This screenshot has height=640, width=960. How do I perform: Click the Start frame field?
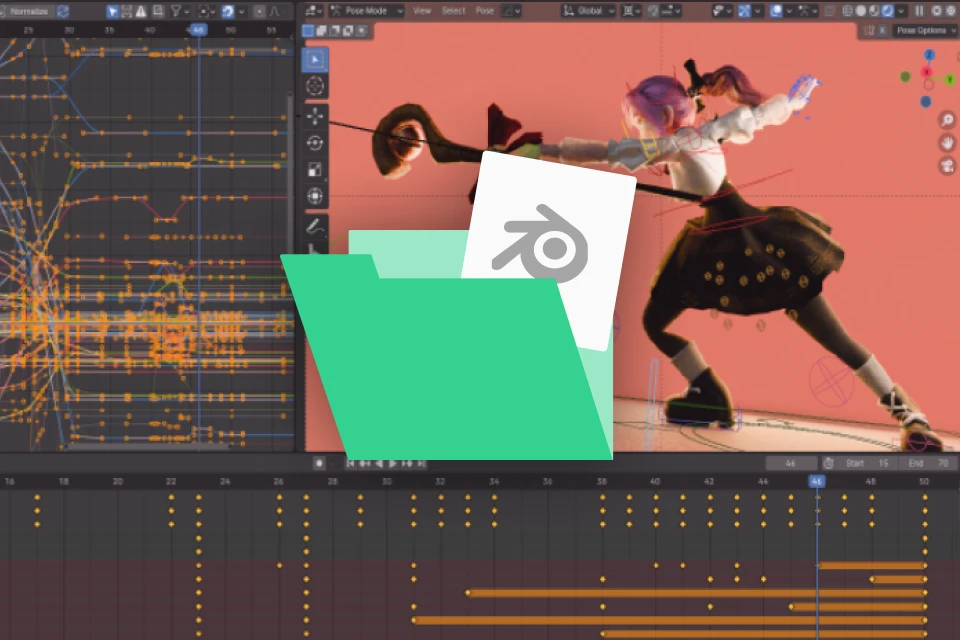click(x=867, y=464)
